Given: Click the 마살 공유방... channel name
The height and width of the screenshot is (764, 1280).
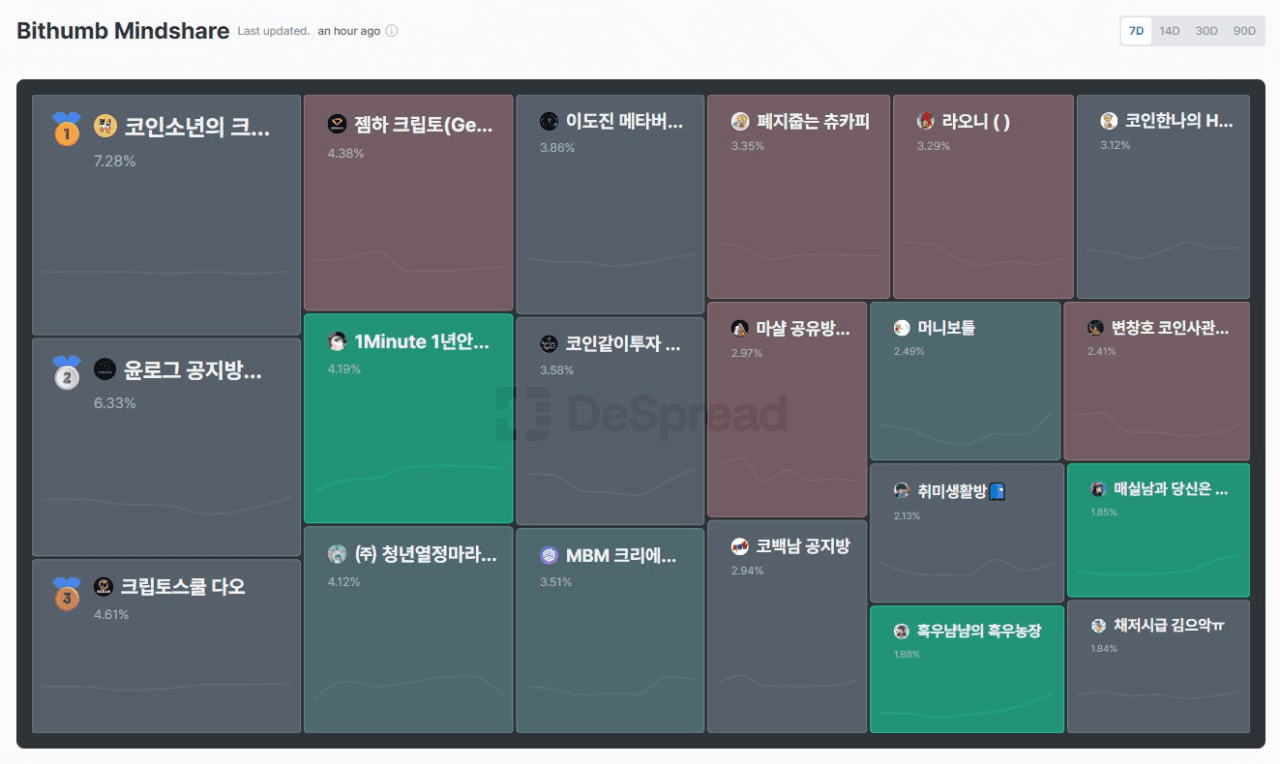Looking at the screenshot, I should click(803, 328).
